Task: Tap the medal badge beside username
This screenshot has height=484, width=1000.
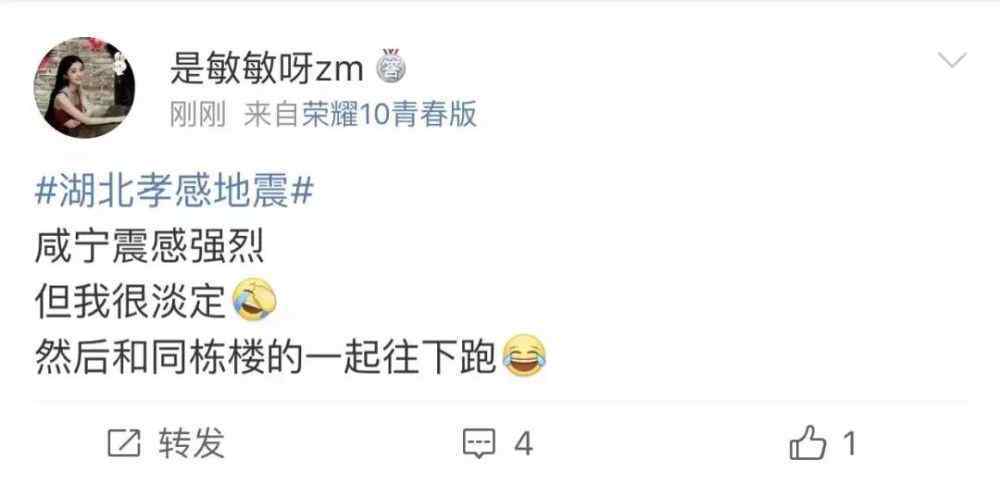Action: pyautogui.click(x=390, y=66)
